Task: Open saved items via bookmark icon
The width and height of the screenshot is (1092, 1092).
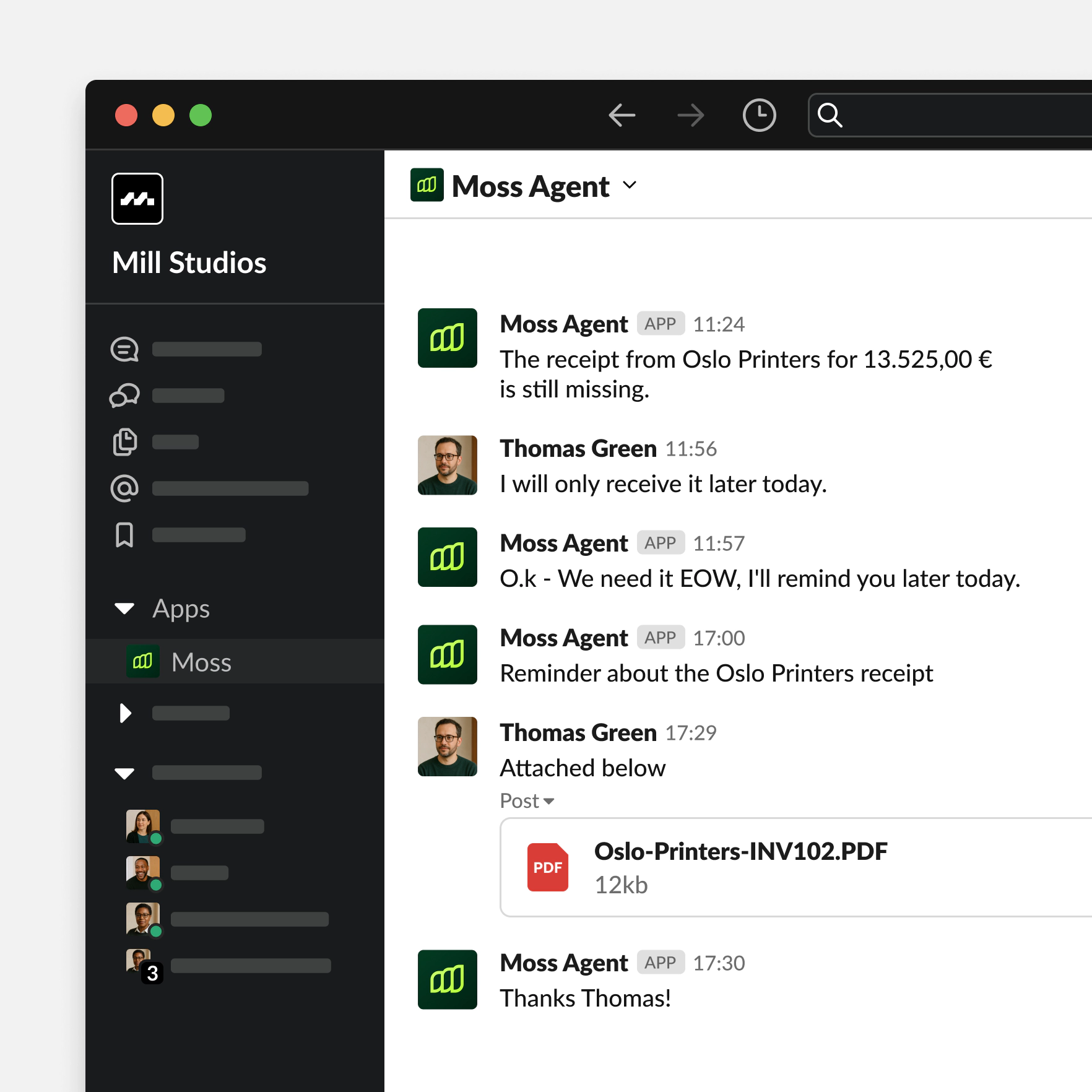Action: [124, 534]
